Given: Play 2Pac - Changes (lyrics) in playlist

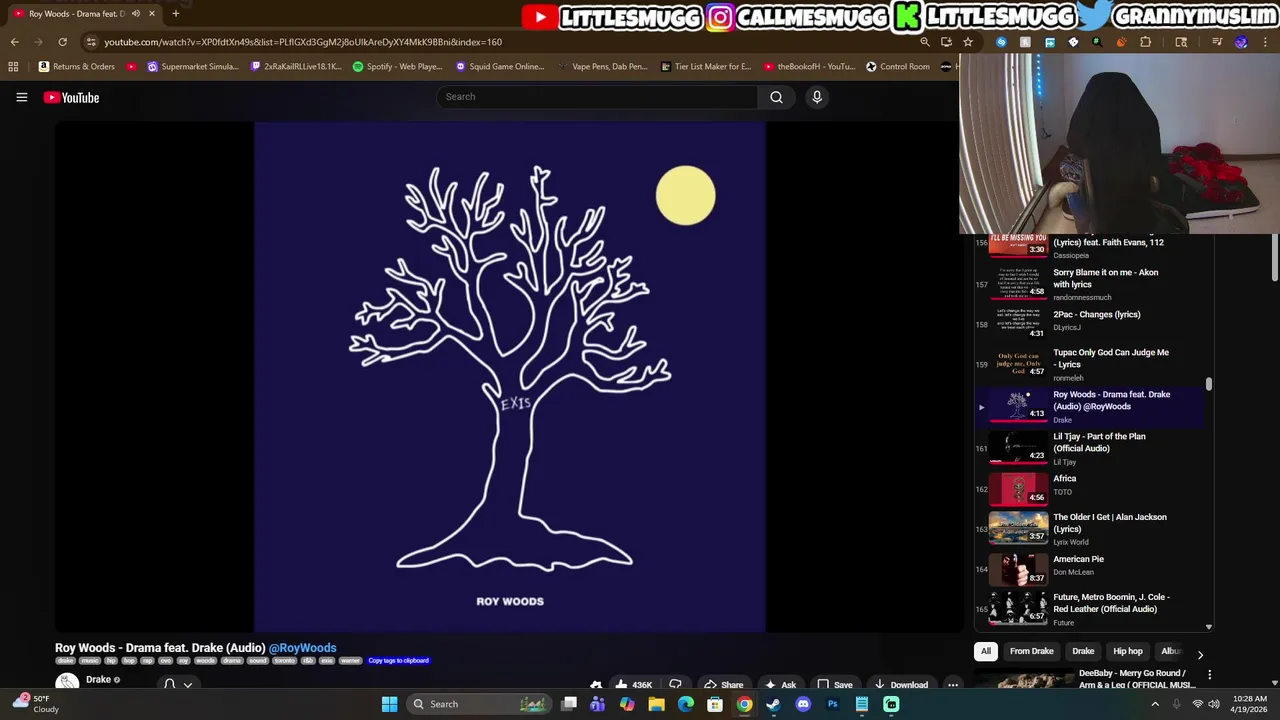Looking at the screenshot, I should tap(1090, 323).
